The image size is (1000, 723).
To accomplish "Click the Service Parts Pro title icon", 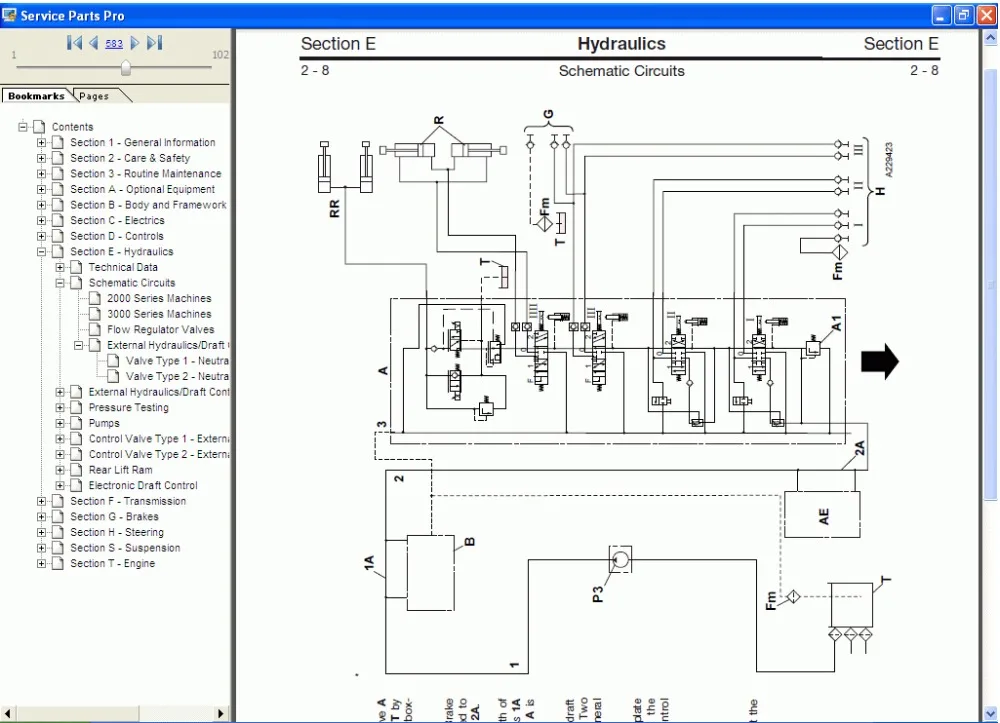I will (9, 15).
